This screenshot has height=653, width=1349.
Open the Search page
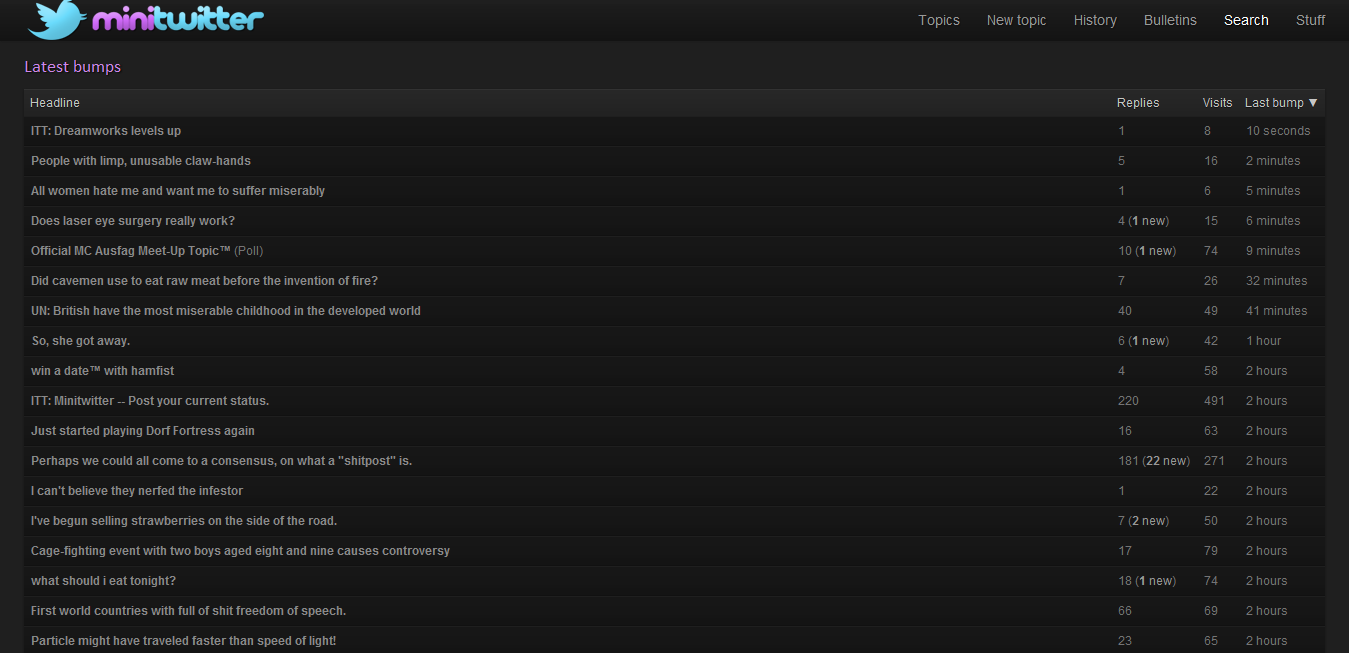[x=1246, y=20]
